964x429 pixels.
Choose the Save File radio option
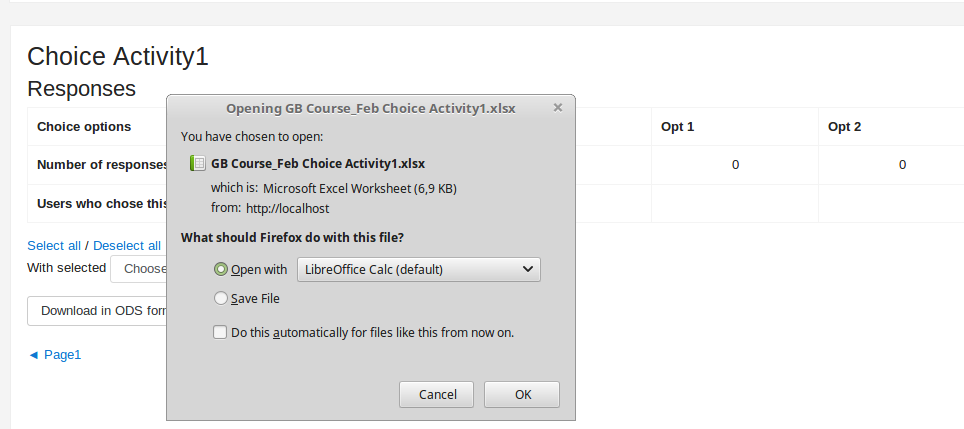pyautogui.click(x=220, y=299)
